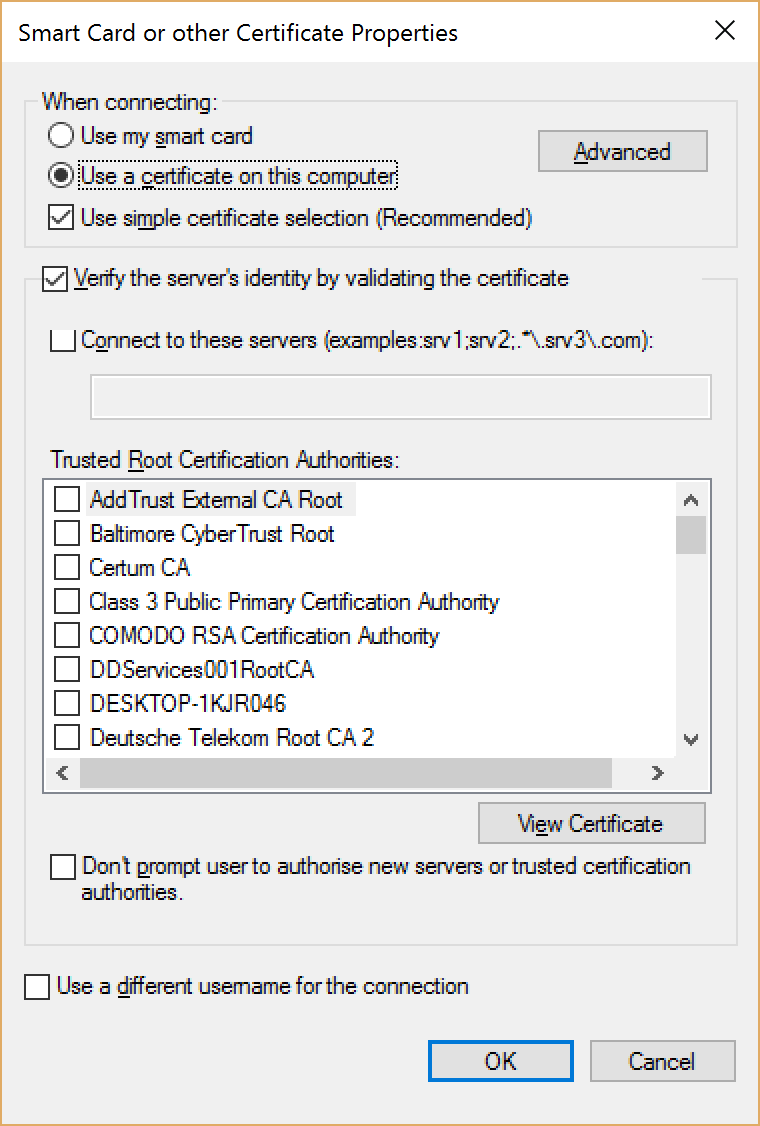Check 'Use a different username for the connection'
Viewport: 760px width, 1126px height.
[37, 987]
